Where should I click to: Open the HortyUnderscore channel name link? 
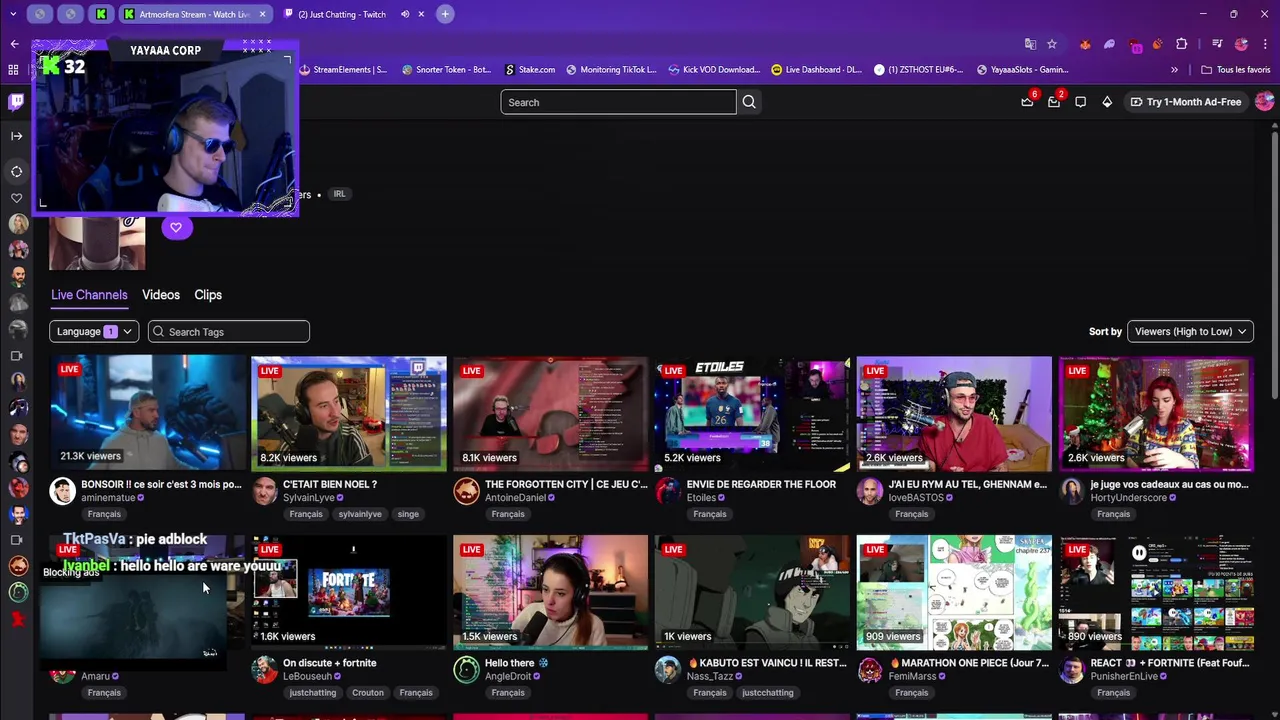click(1129, 498)
